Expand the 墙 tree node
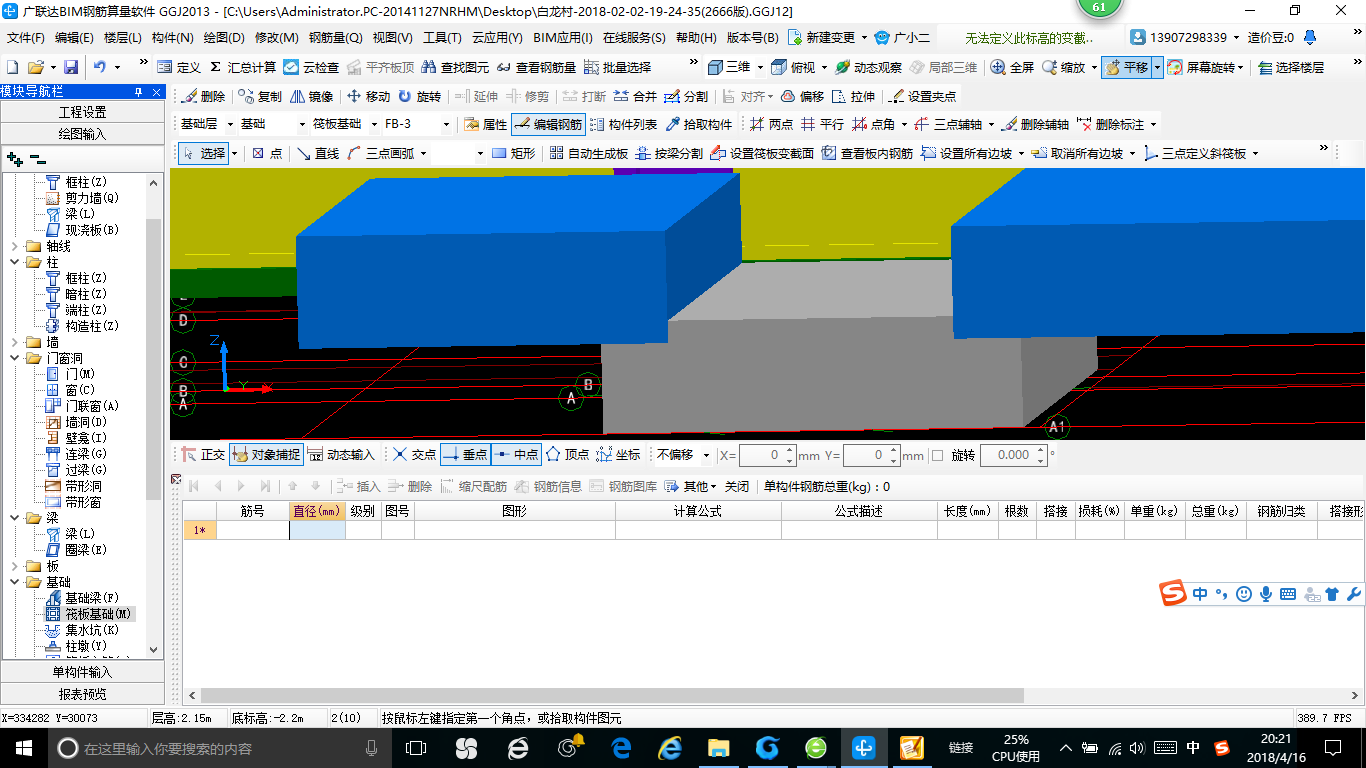 click(14, 342)
